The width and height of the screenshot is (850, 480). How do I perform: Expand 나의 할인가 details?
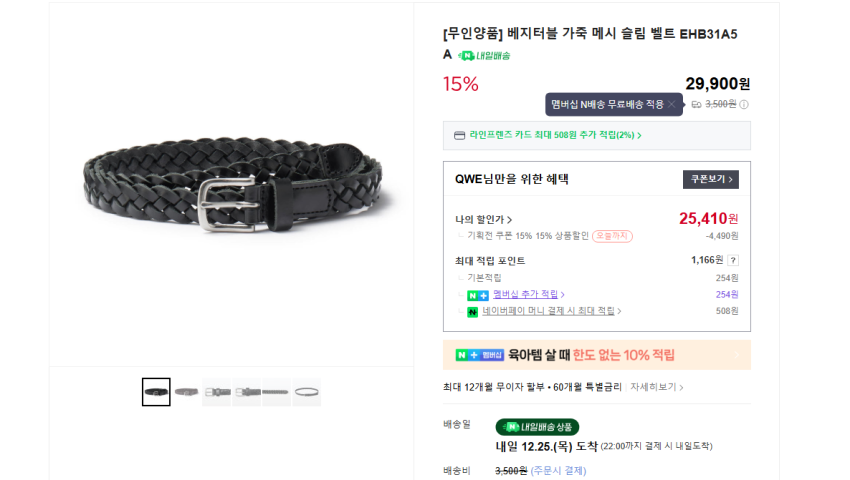point(483,220)
